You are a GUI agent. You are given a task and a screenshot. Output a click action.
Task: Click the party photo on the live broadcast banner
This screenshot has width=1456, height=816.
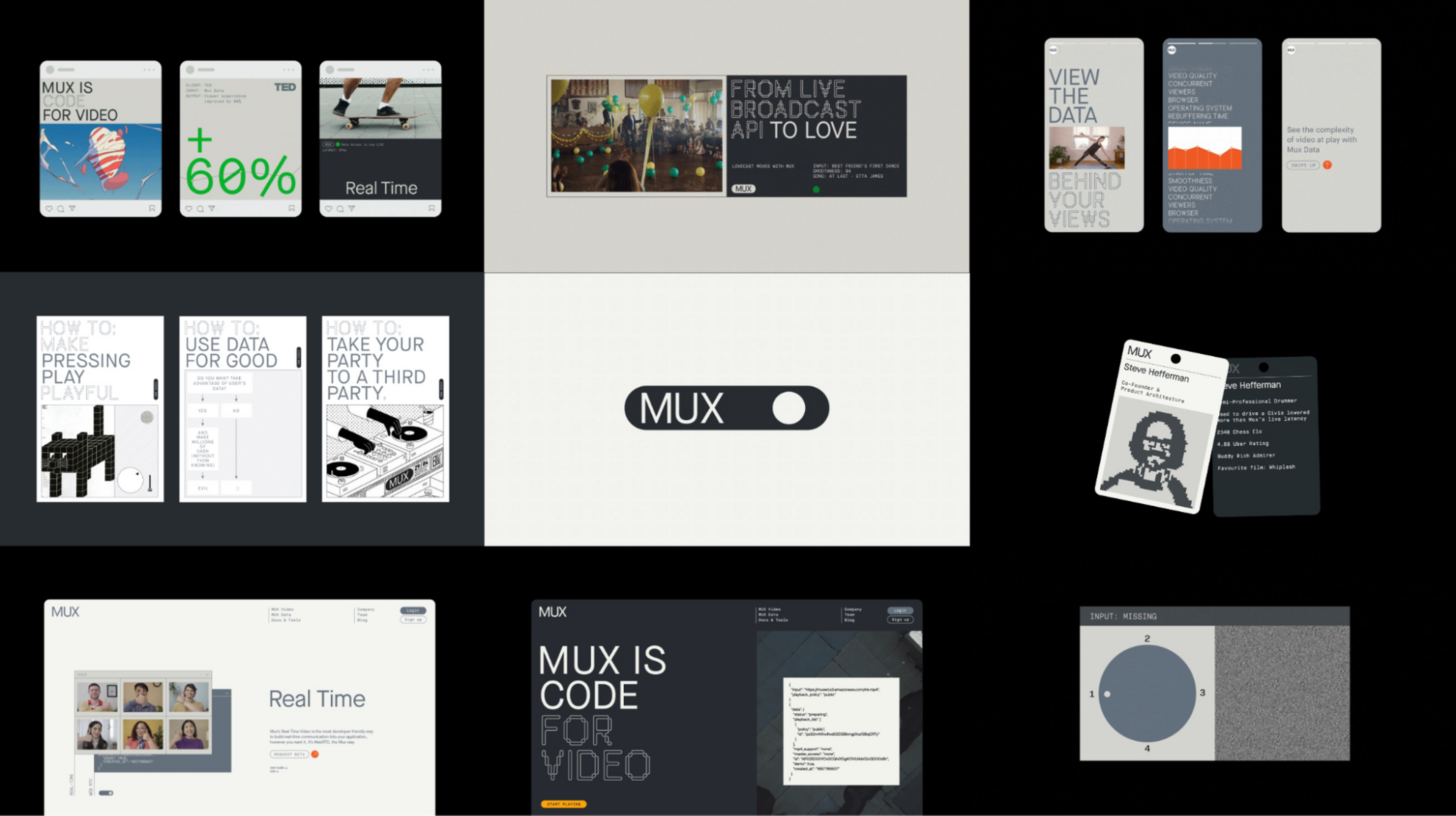(637, 136)
